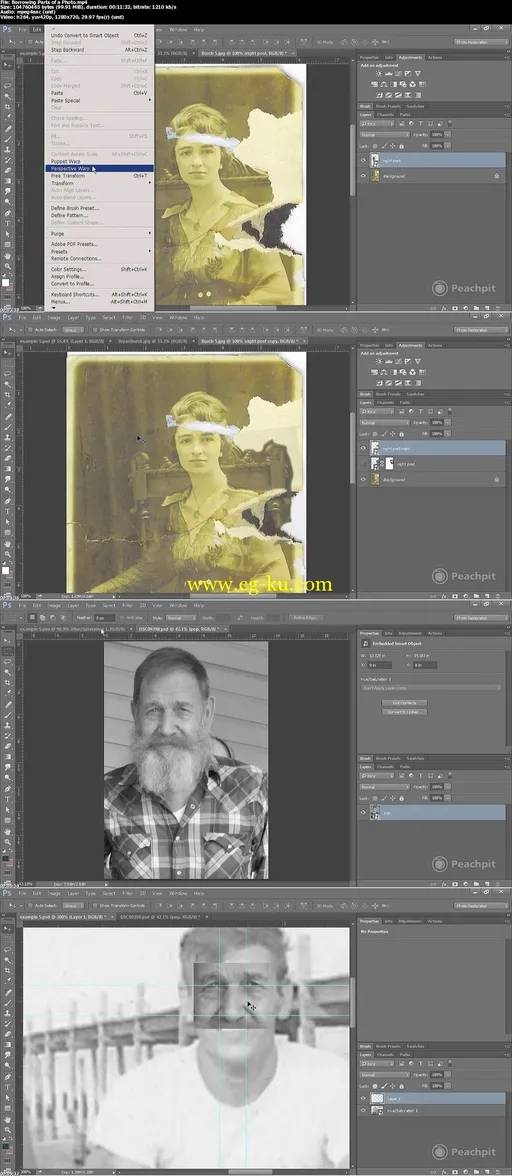Image resolution: width=512 pixels, height=1176 pixels.
Task: Click the Feather field in the bearded man frame
Action: [x=103, y=617]
